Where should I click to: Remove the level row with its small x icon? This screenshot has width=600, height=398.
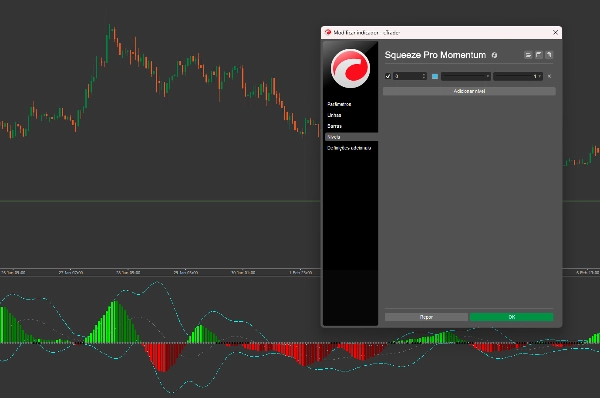coord(549,77)
